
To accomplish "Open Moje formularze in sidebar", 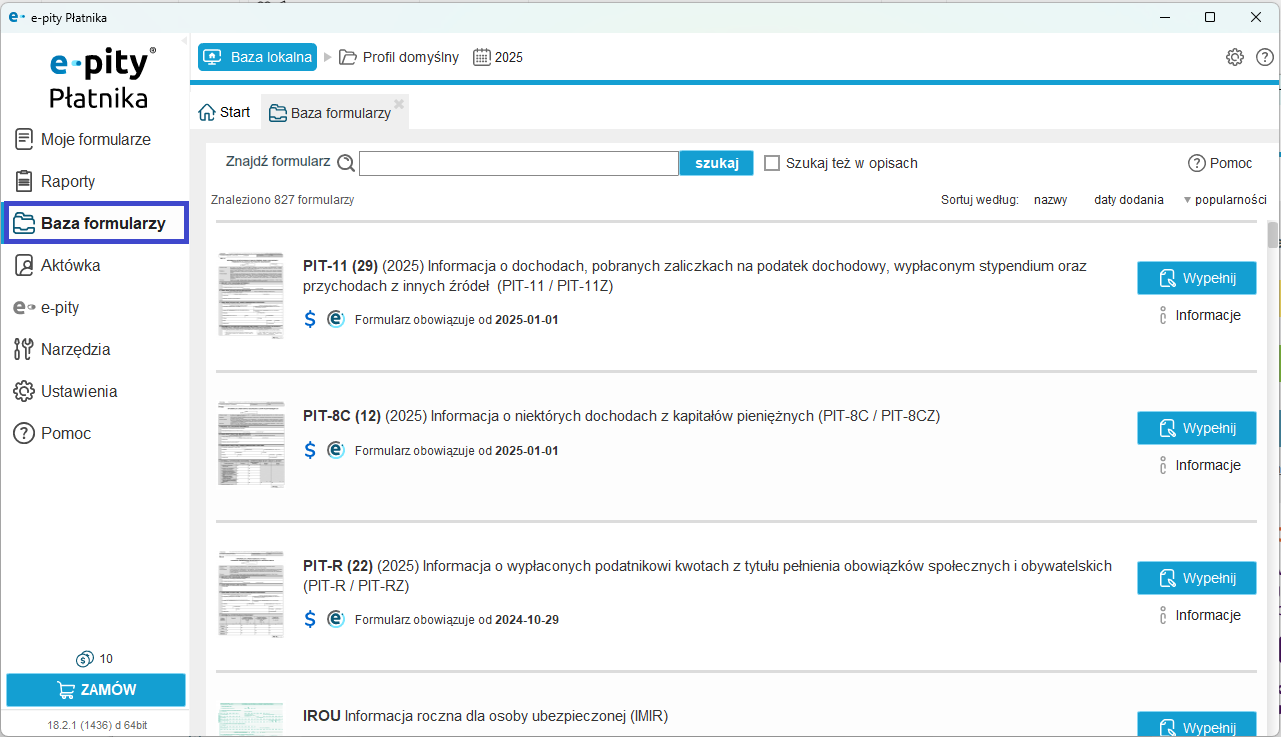I will click(x=95, y=140).
